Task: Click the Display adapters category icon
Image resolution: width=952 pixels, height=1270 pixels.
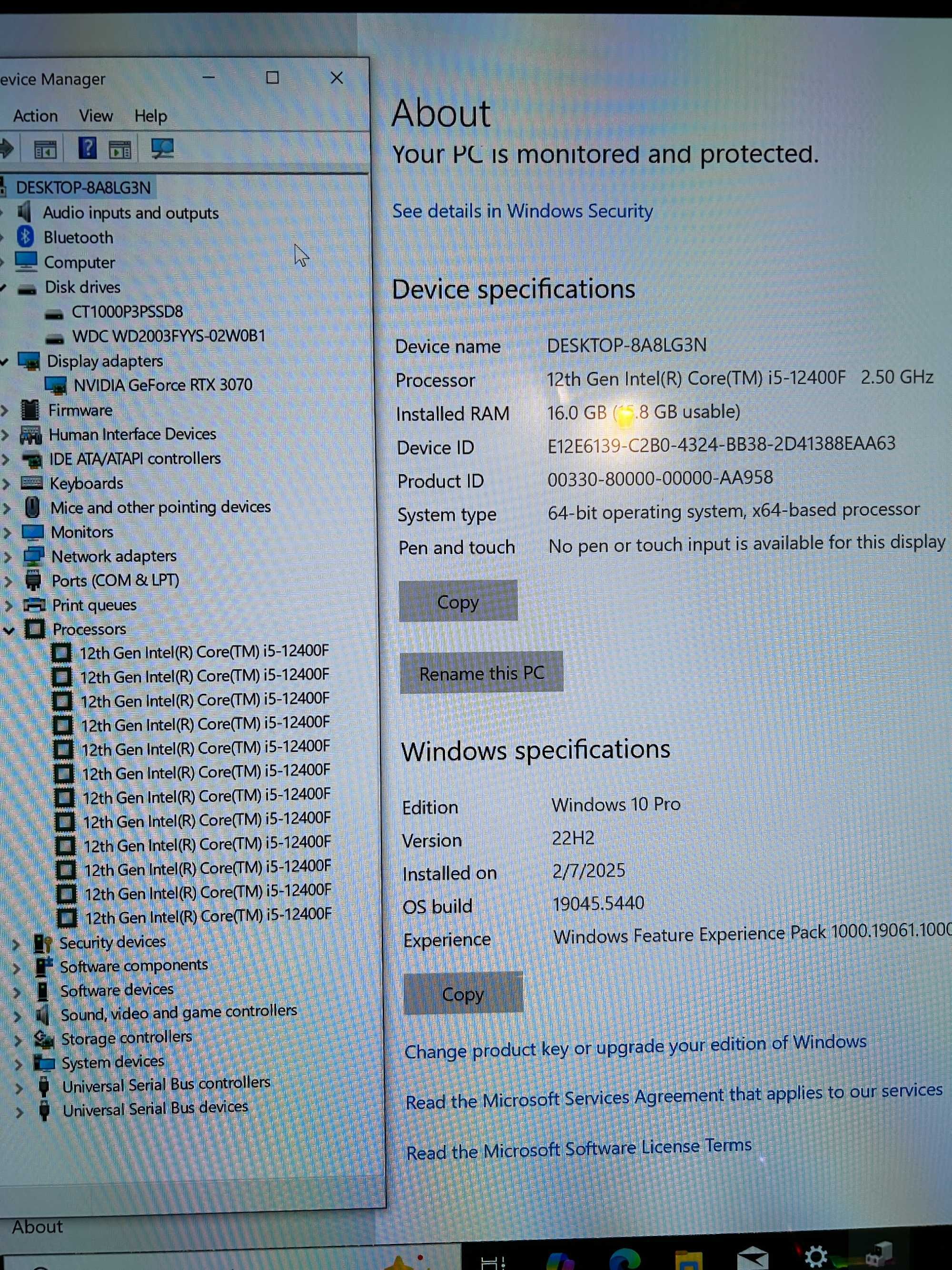Action: [29, 361]
